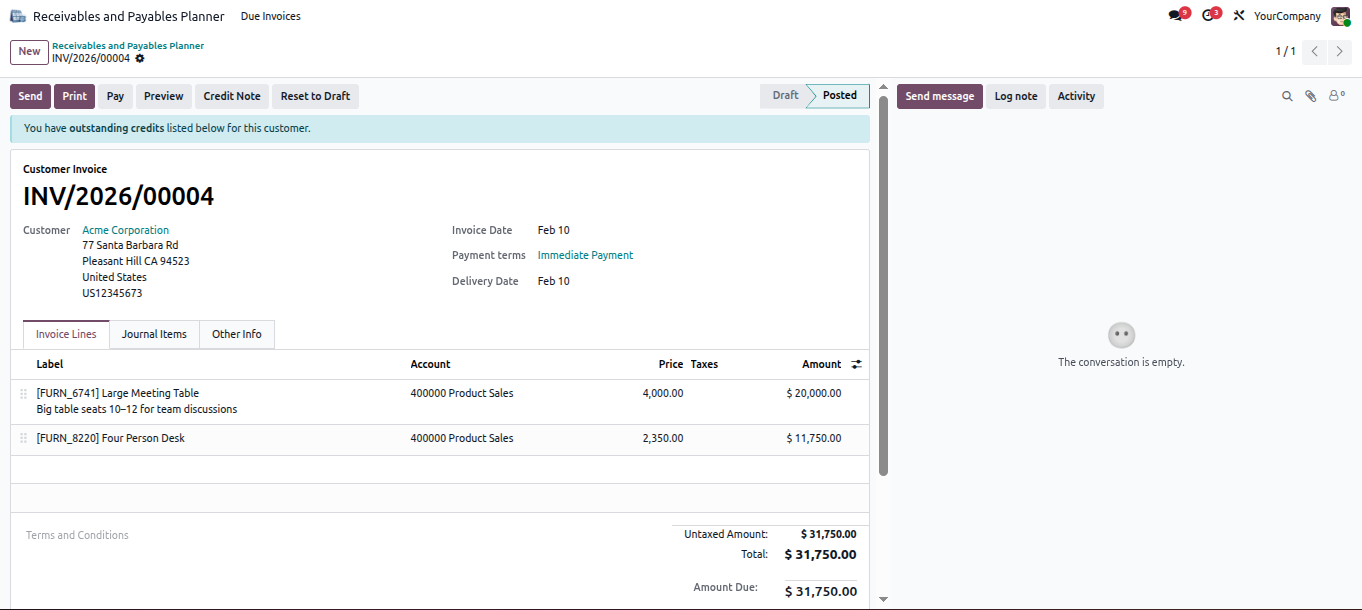Screen dimensions: 1362x610
Task: Click the 1 / 1 pager counter
Action: 1285,51
